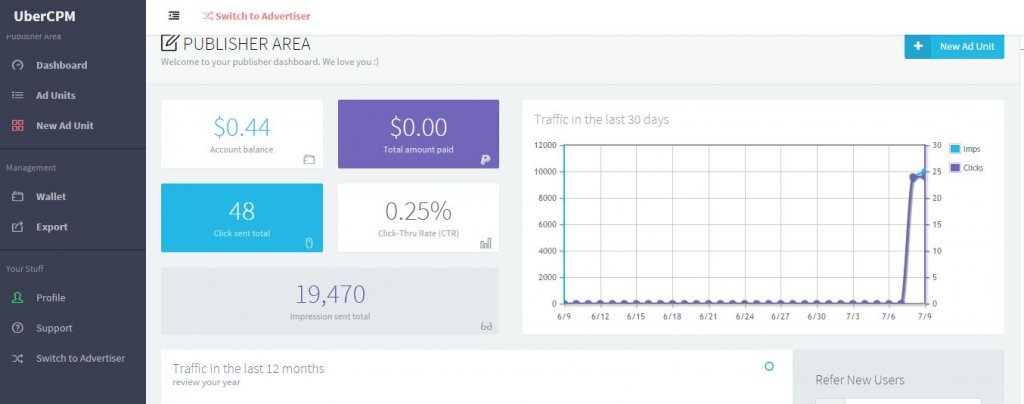Click the green Profile user icon

[18, 298]
